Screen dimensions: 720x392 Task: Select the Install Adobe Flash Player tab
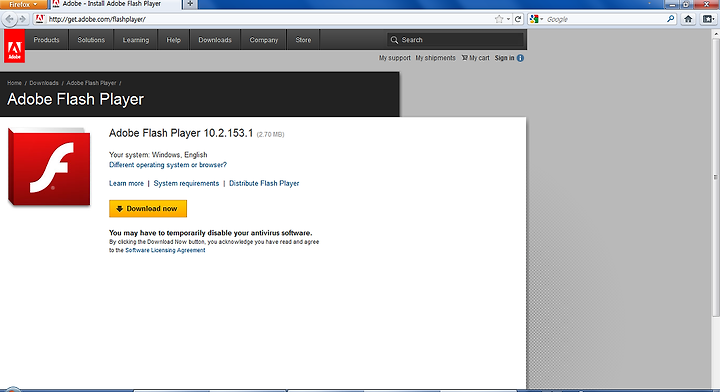point(115,4)
